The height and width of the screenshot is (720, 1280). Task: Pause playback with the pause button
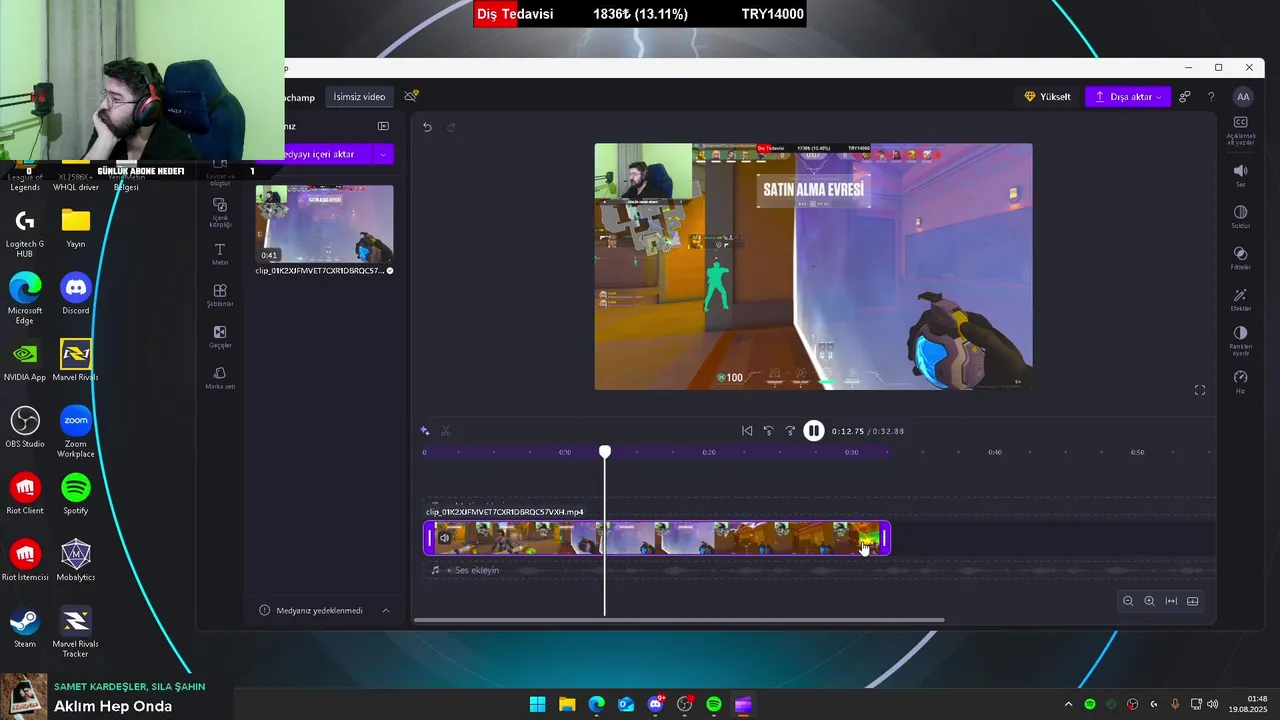[814, 431]
